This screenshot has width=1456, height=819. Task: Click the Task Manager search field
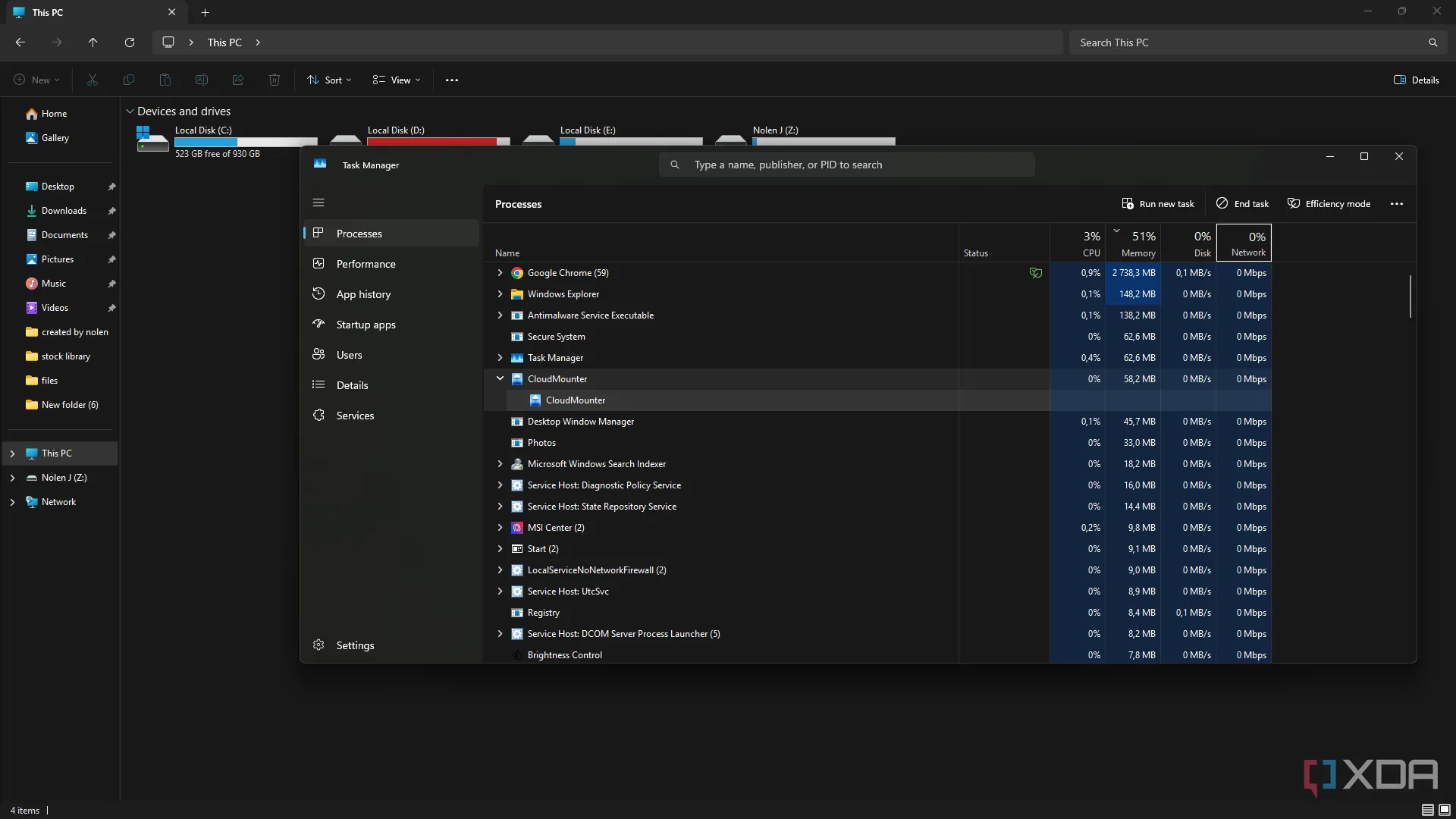point(847,165)
